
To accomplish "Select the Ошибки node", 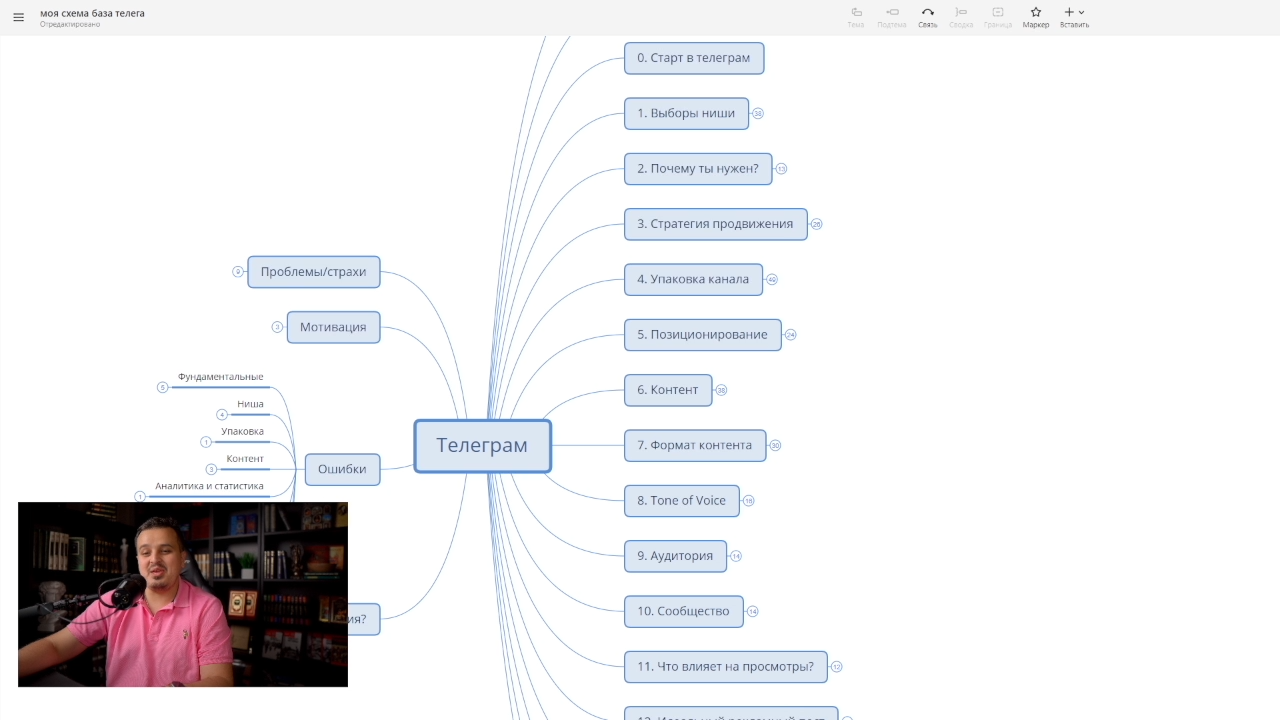I will 342,469.
